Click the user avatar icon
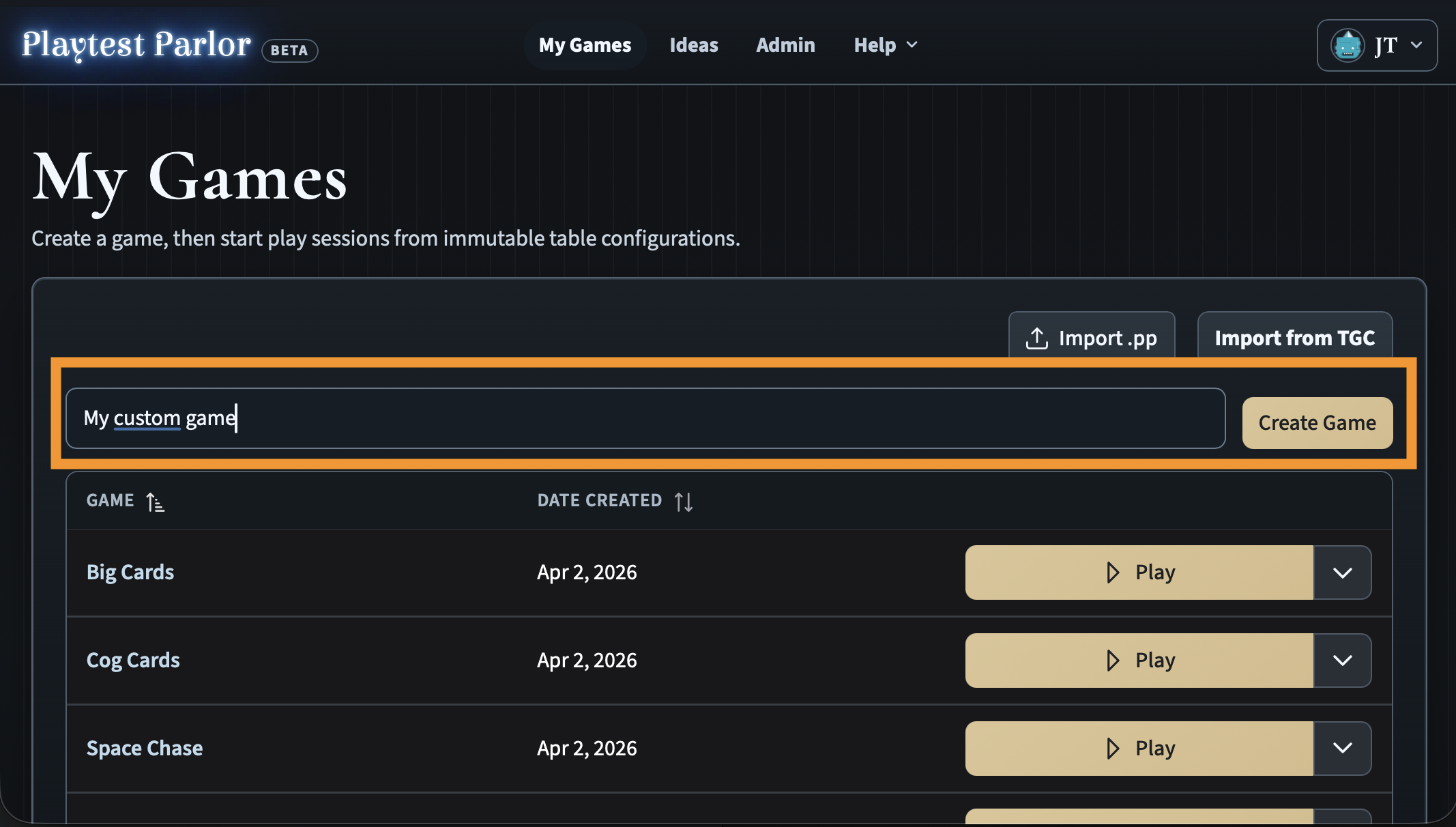This screenshot has width=1456, height=827. (1348, 46)
